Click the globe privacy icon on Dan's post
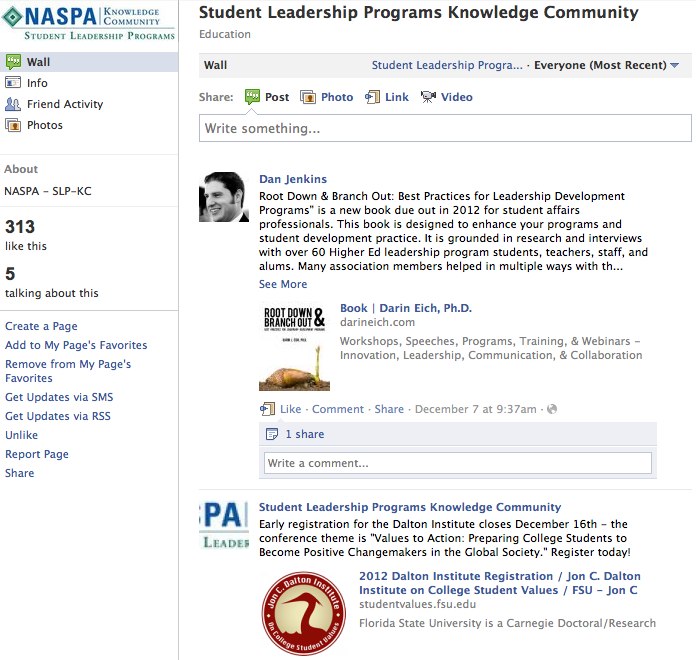696x660 pixels. tap(552, 409)
